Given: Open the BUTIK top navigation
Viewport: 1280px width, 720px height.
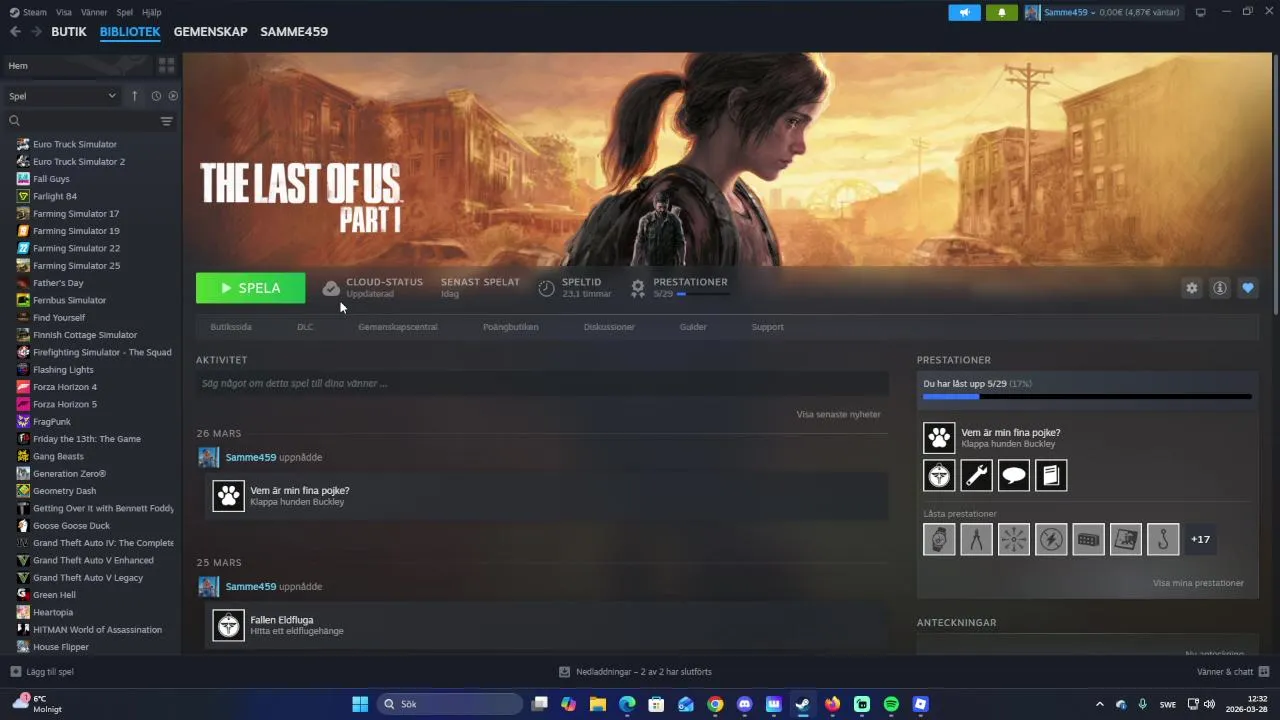Looking at the screenshot, I should click(x=69, y=32).
